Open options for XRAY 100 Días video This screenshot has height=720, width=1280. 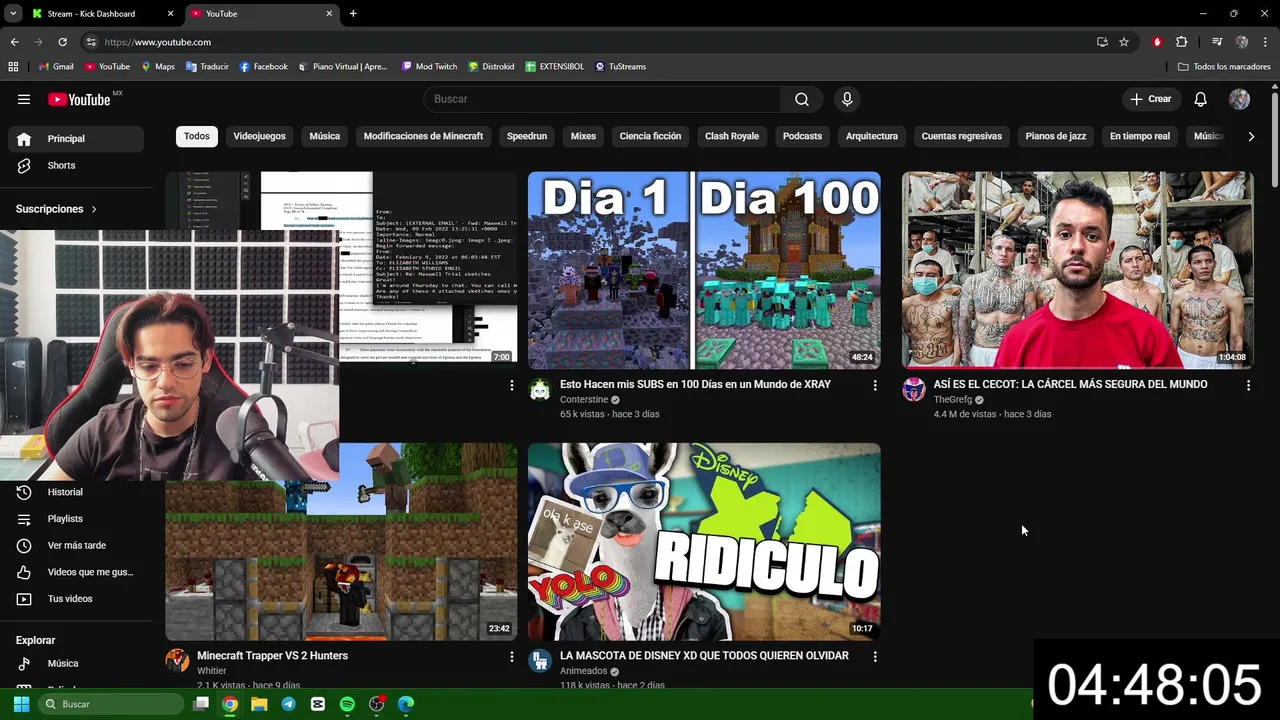(x=875, y=385)
